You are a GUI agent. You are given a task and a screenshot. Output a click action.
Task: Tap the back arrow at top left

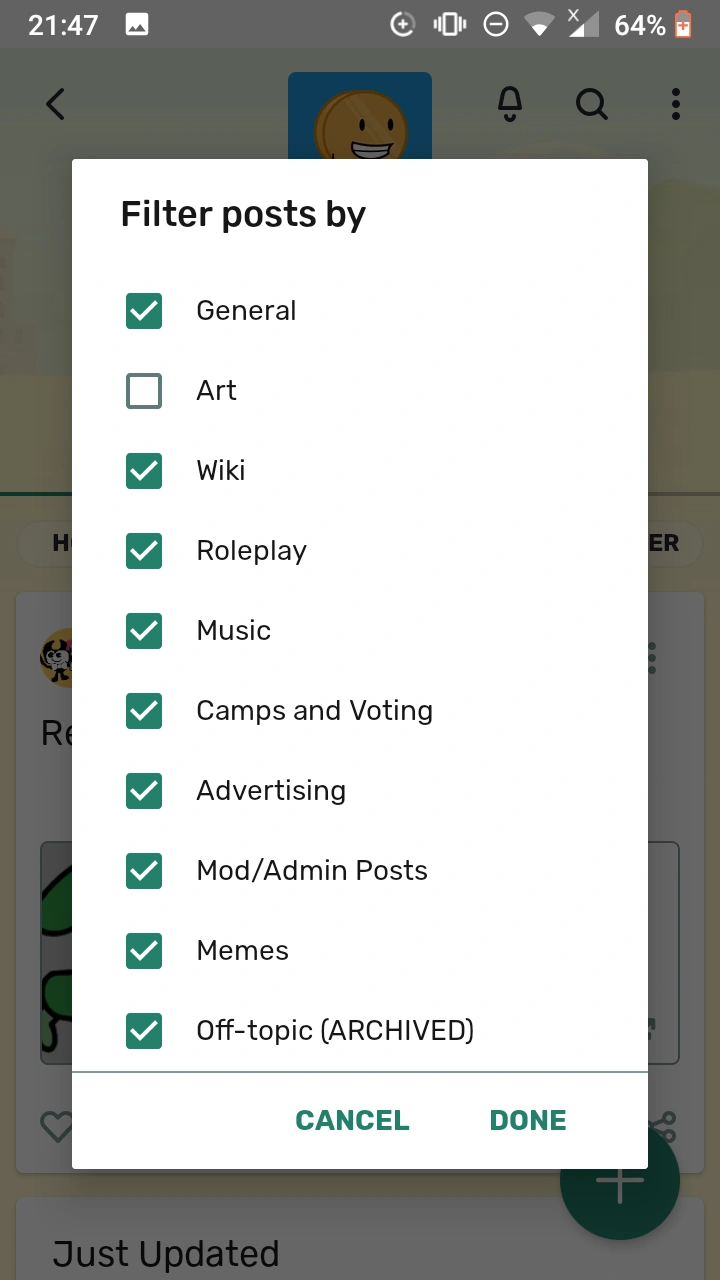tap(55, 103)
